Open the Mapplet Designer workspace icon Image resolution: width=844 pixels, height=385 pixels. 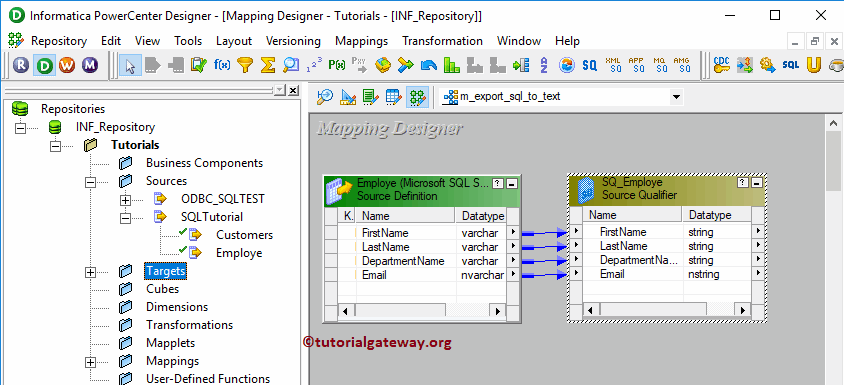[394, 97]
